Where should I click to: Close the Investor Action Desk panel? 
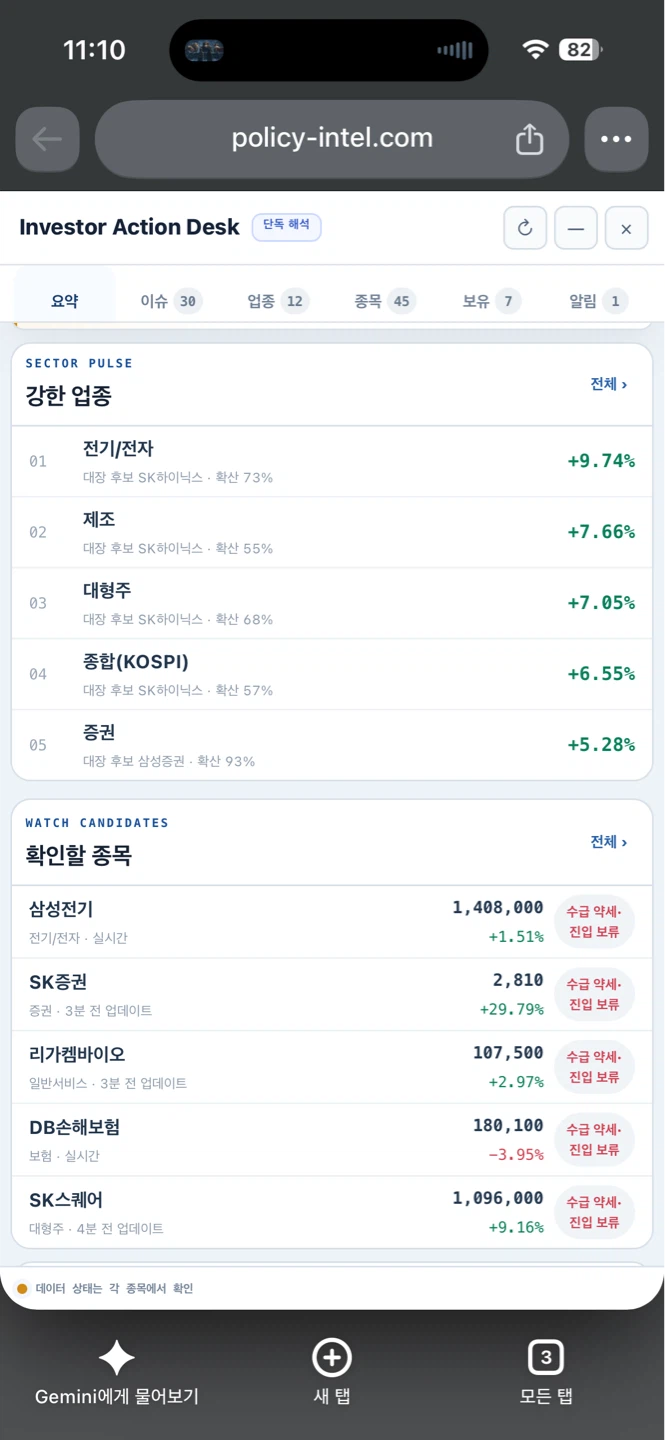(626, 228)
